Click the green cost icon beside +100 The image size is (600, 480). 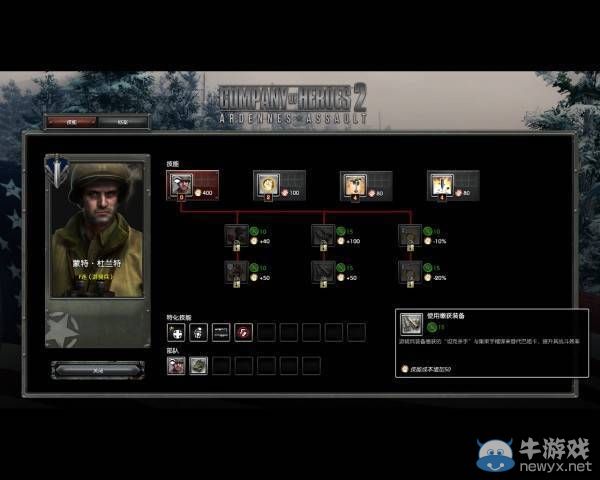click(x=341, y=231)
